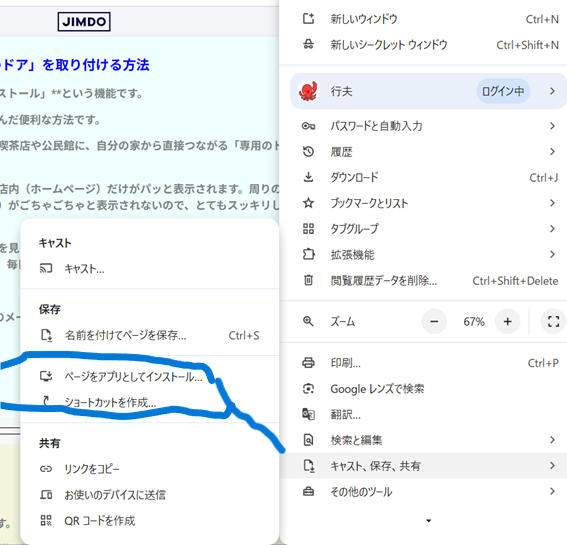567x545 pixels.
Task: Click the red octopus profile avatar
Action: [308, 91]
